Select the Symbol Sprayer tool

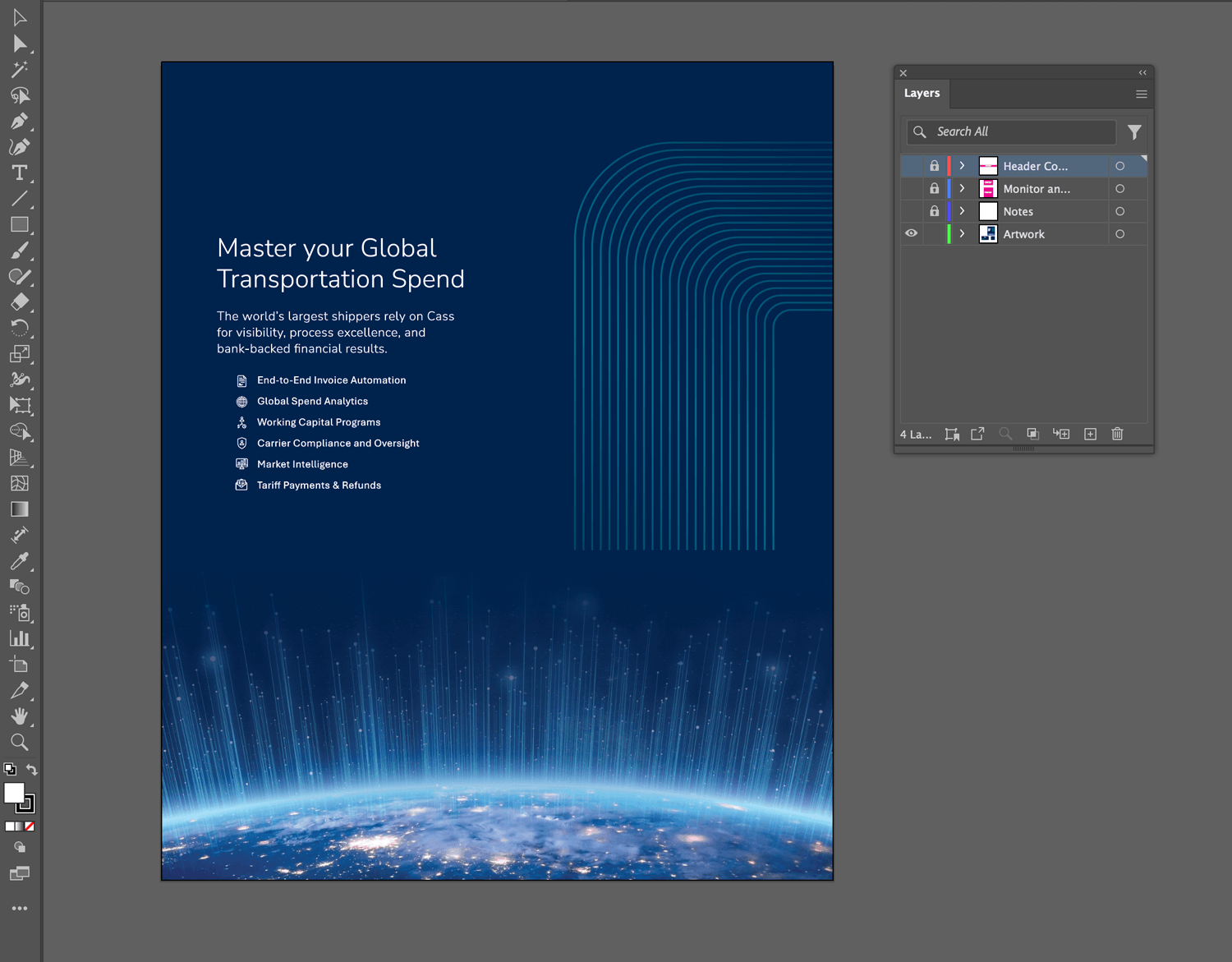pos(20,613)
